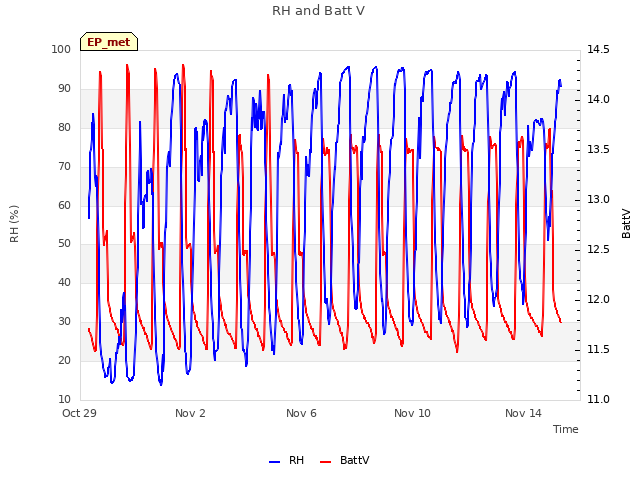Image resolution: width=640 pixels, height=480 pixels.
Task: Click the '70' RH axis tick label
Action: (64, 167)
